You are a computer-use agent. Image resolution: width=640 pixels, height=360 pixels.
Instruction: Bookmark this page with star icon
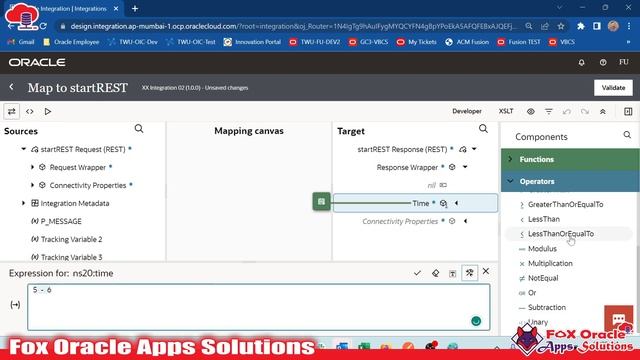tap(561, 26)
